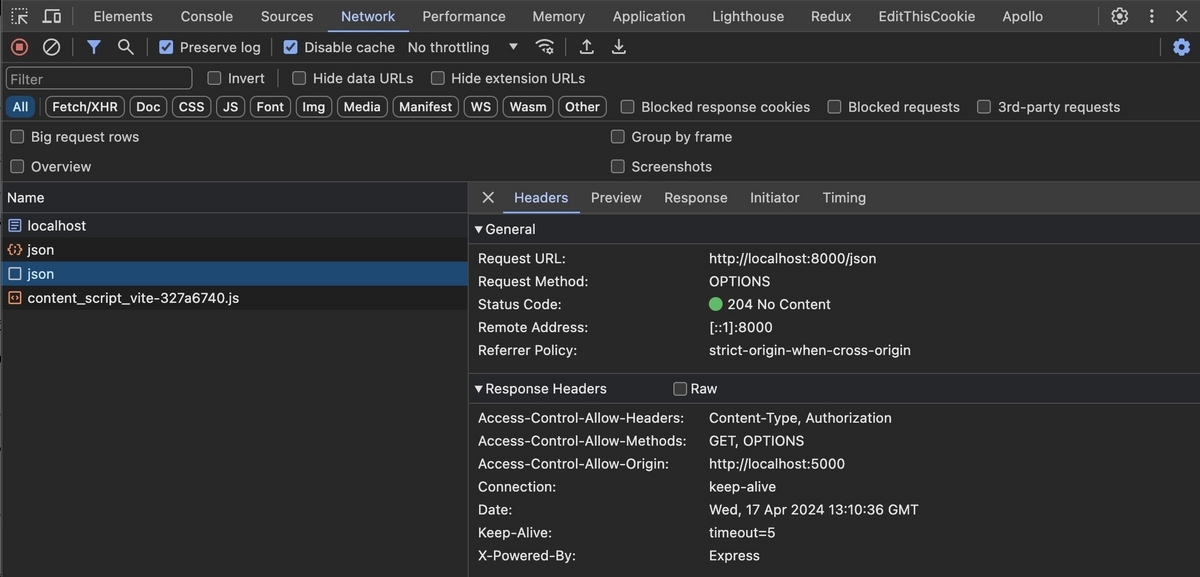Clear the network log
This screenshot has height=577, width=1200.
[51, 47]
